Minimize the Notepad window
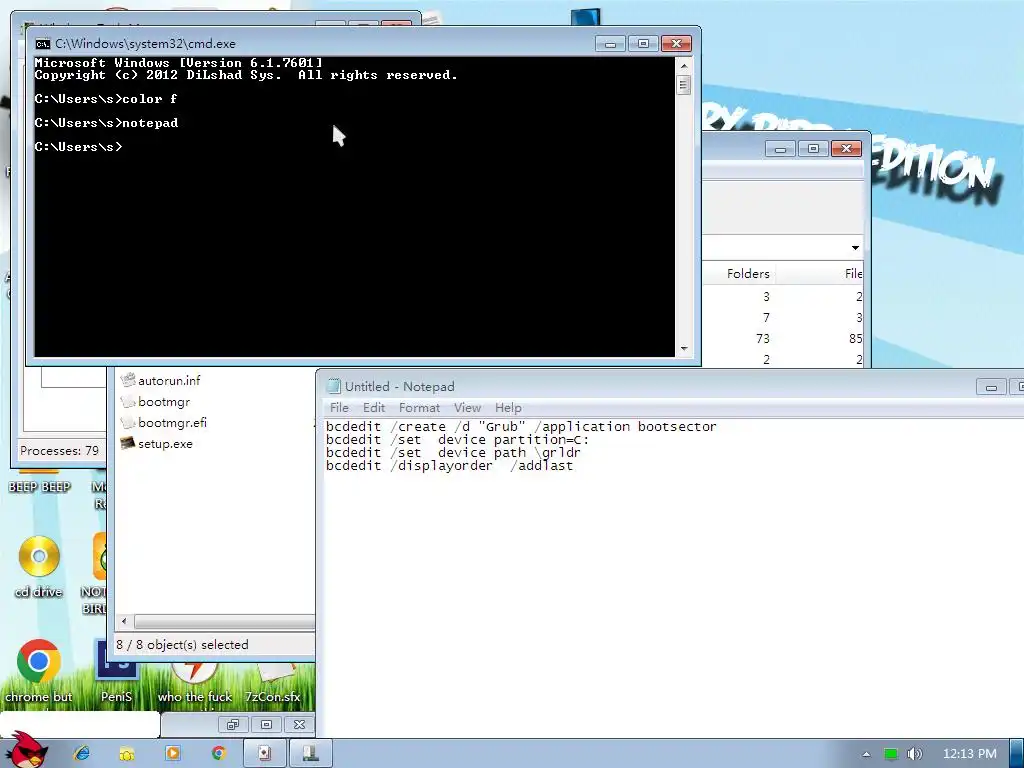The image size is (1024, 768). click(991, 387)
